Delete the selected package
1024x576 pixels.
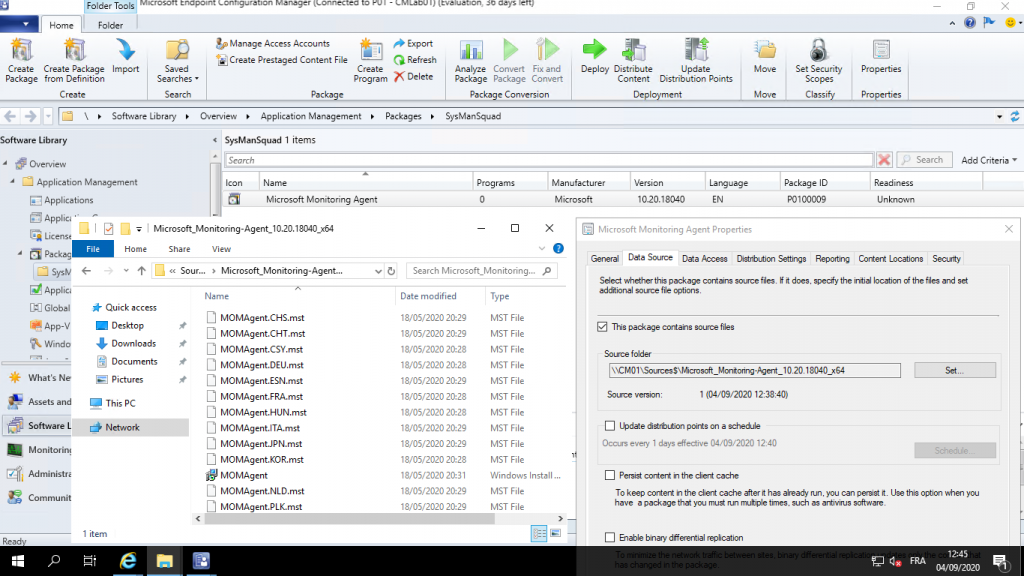point(413,76)
